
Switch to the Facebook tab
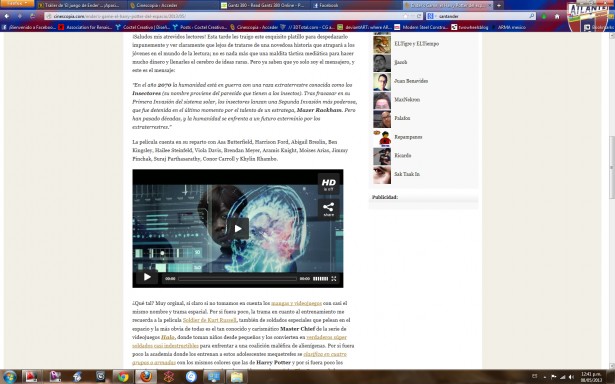point(326,5)
